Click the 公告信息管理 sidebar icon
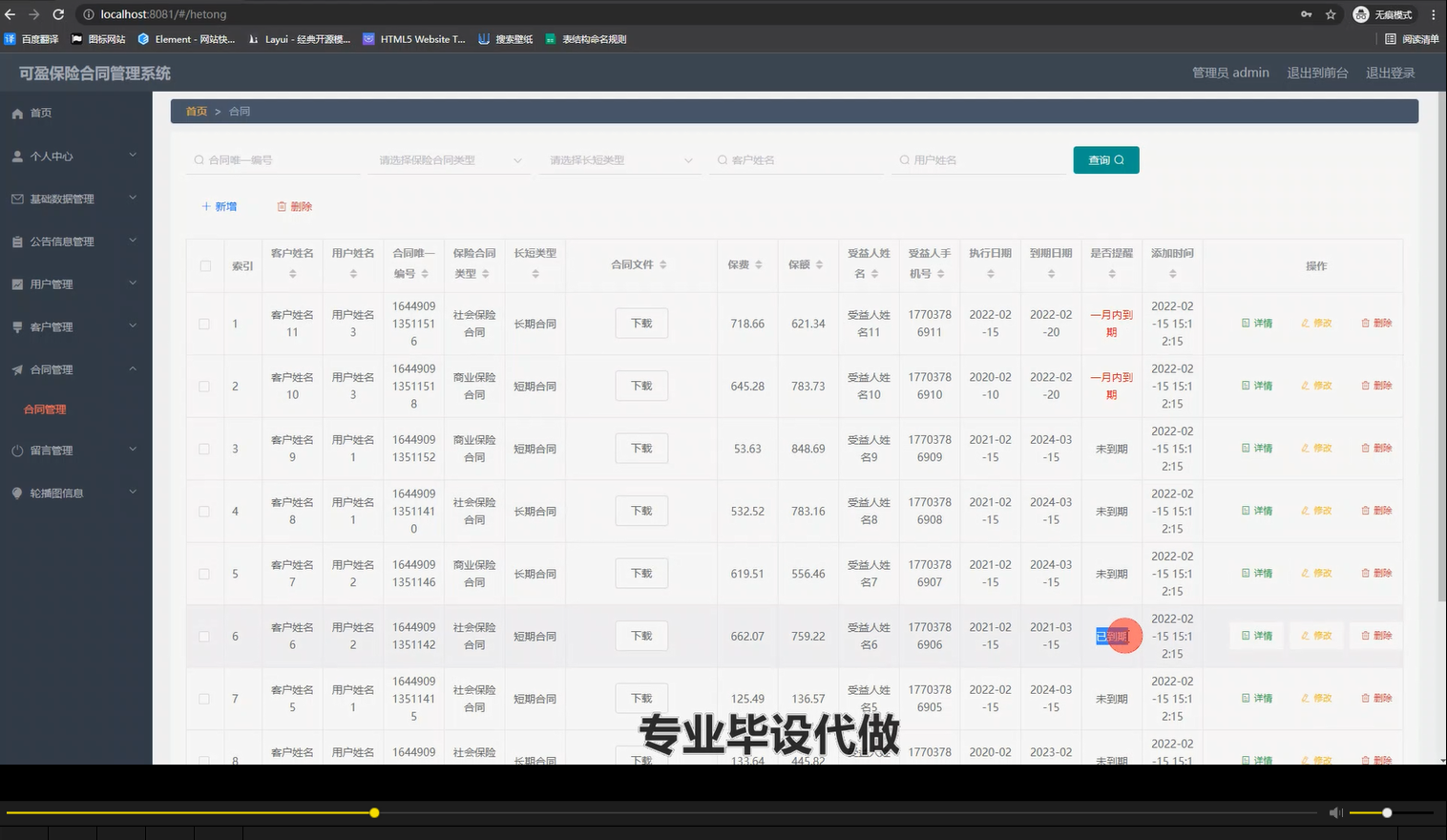Screen dimensions: 1447x840 click(x=19, y=241)
